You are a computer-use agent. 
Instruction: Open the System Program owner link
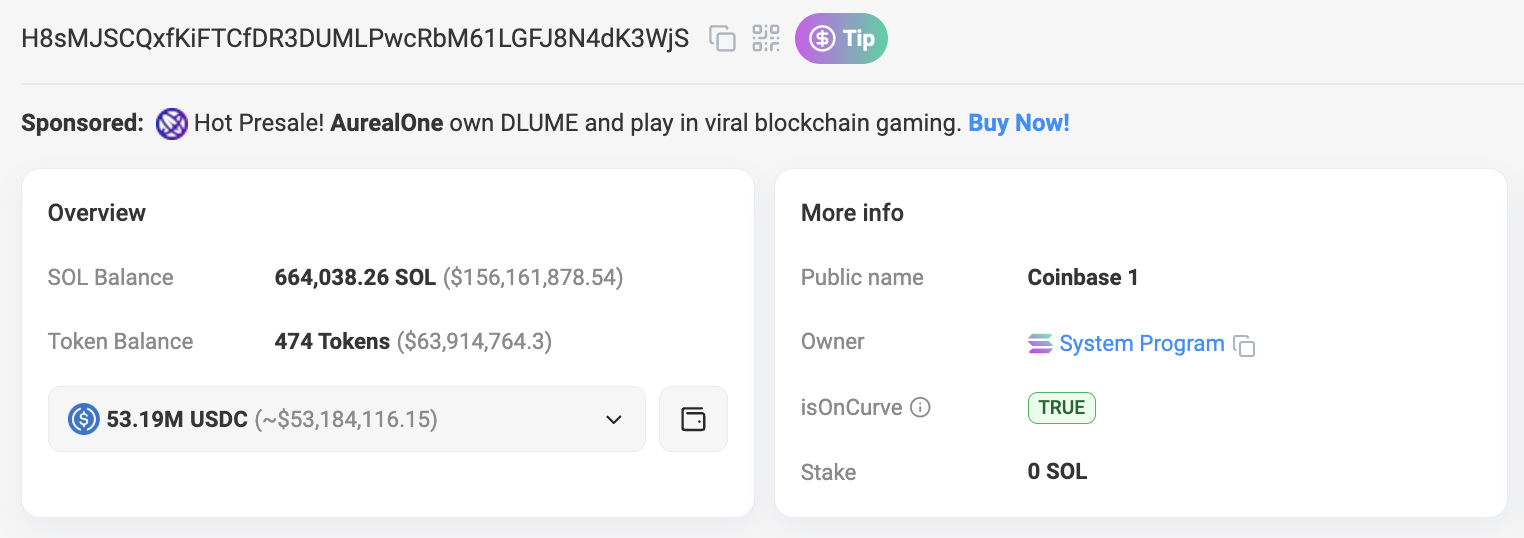point(1141,344)
